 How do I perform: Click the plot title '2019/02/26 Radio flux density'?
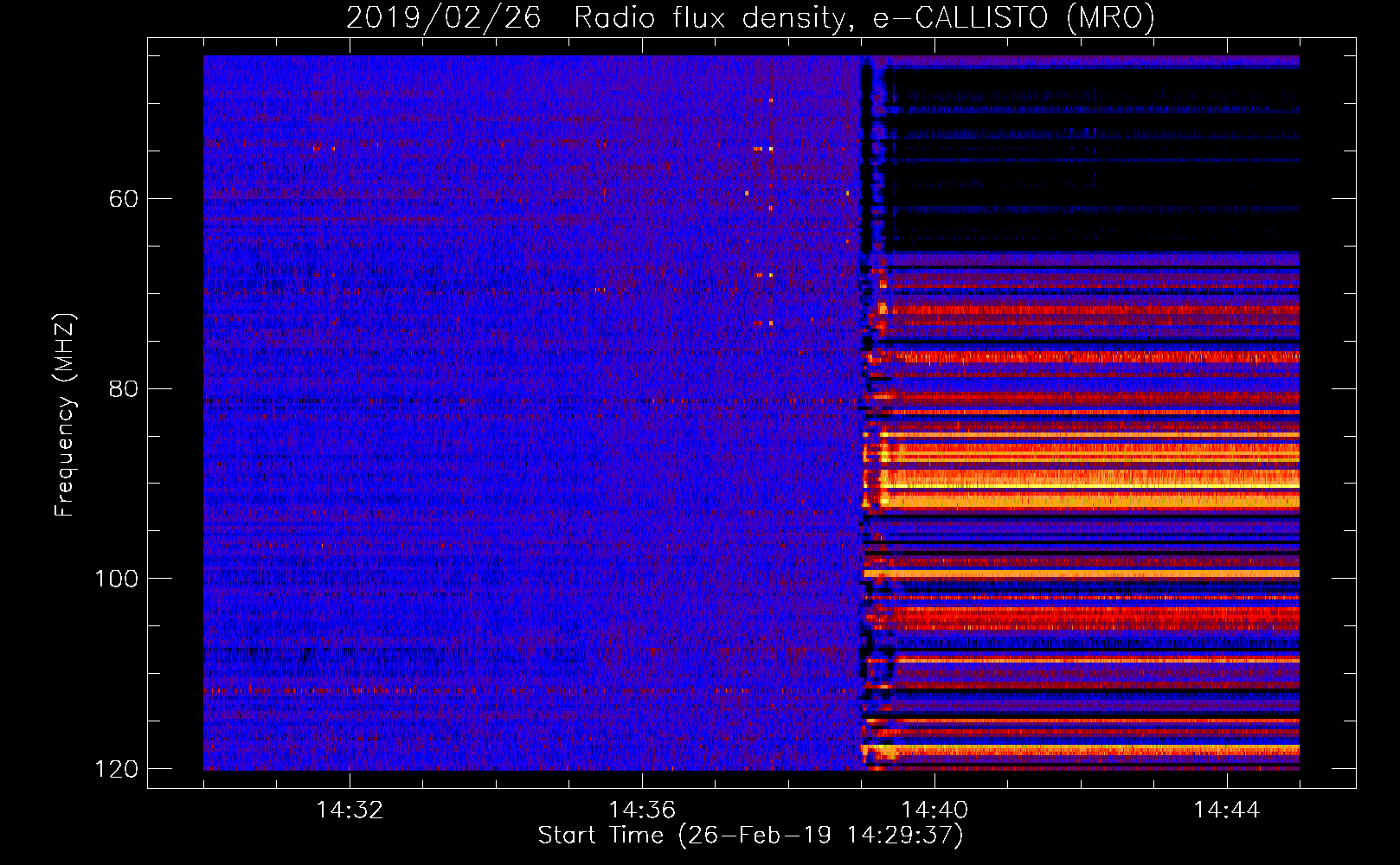tap(750, 17)
